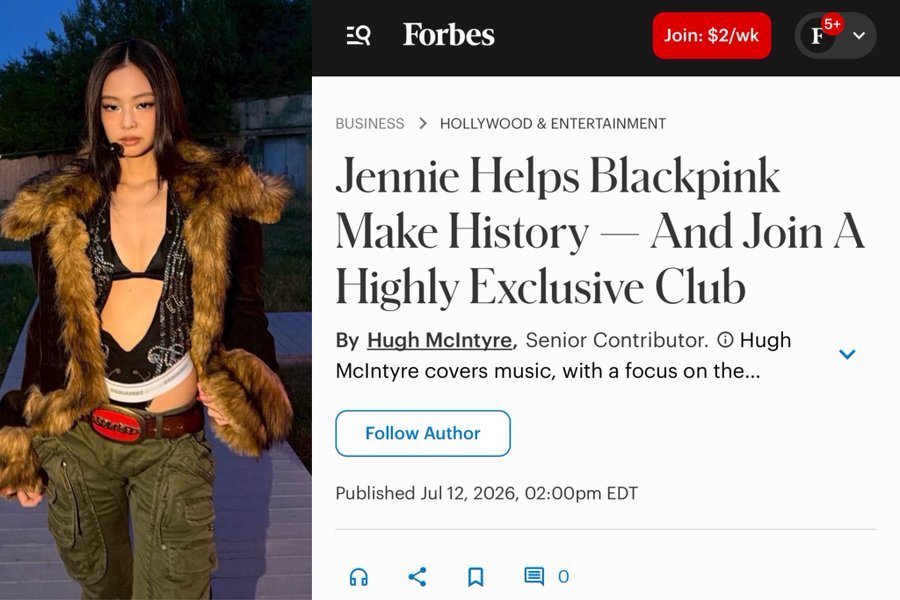Image resolution: width=900 pixels, height=600 pixels.
Task: Share the article via share icon
Action: point(417,576)
